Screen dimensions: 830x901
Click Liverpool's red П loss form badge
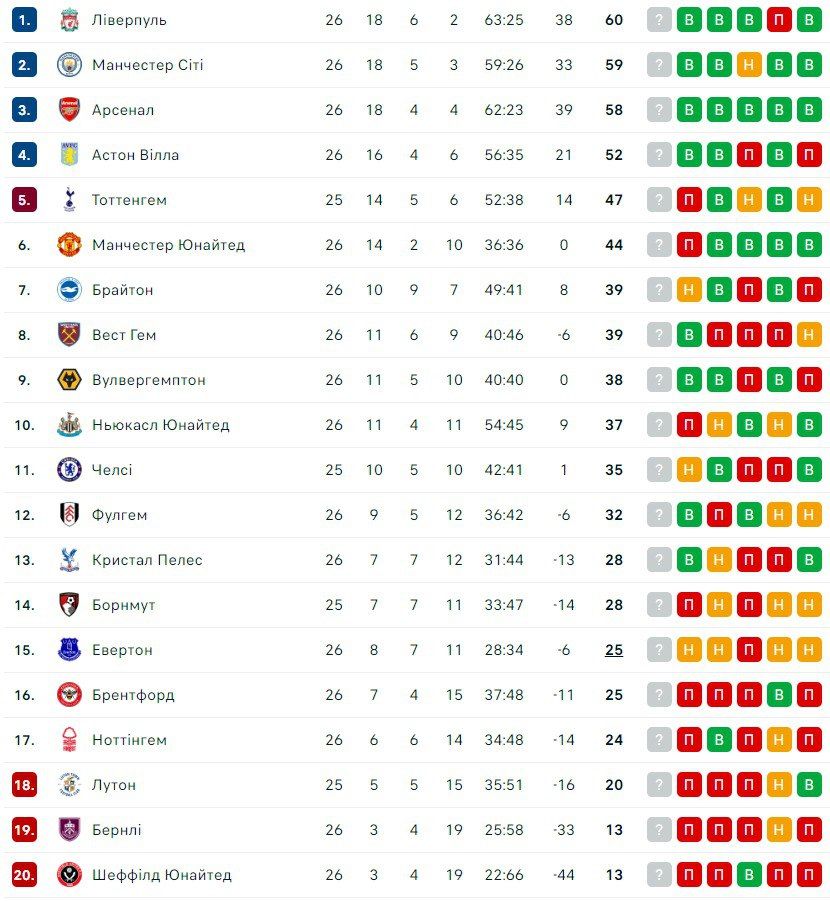(x=779, y=20)
